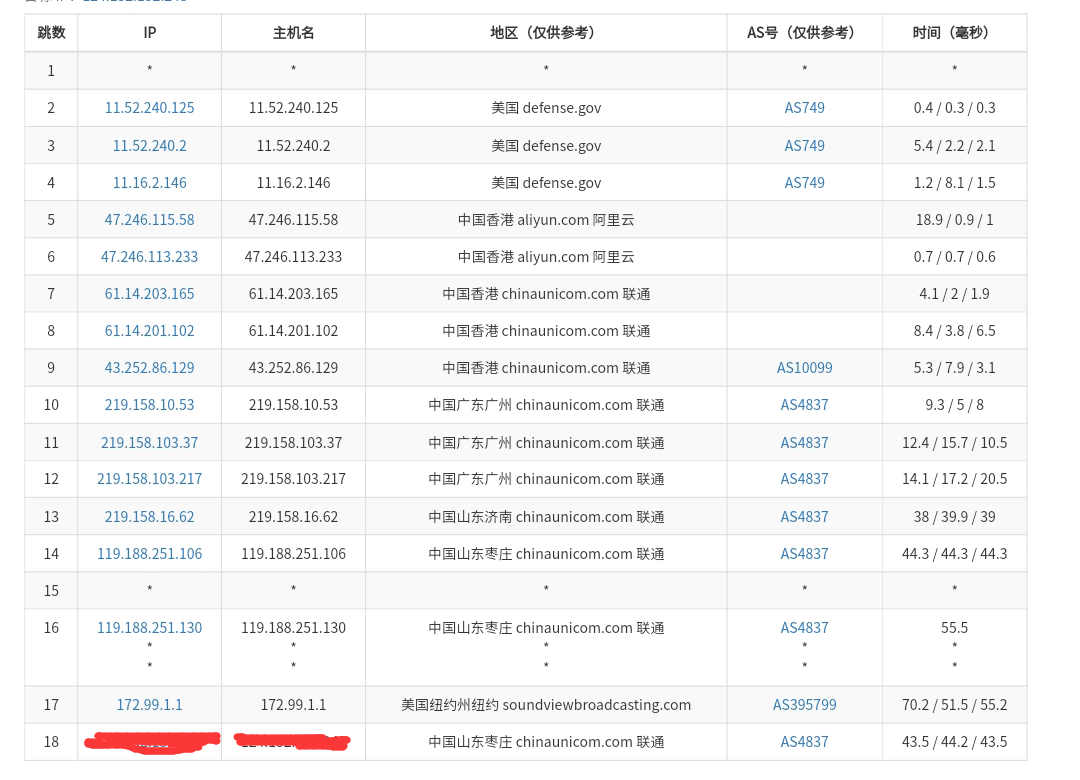The image size is (1080, 780).
Task: Open IP link 219.158.16.62
Action: [149, 517]
